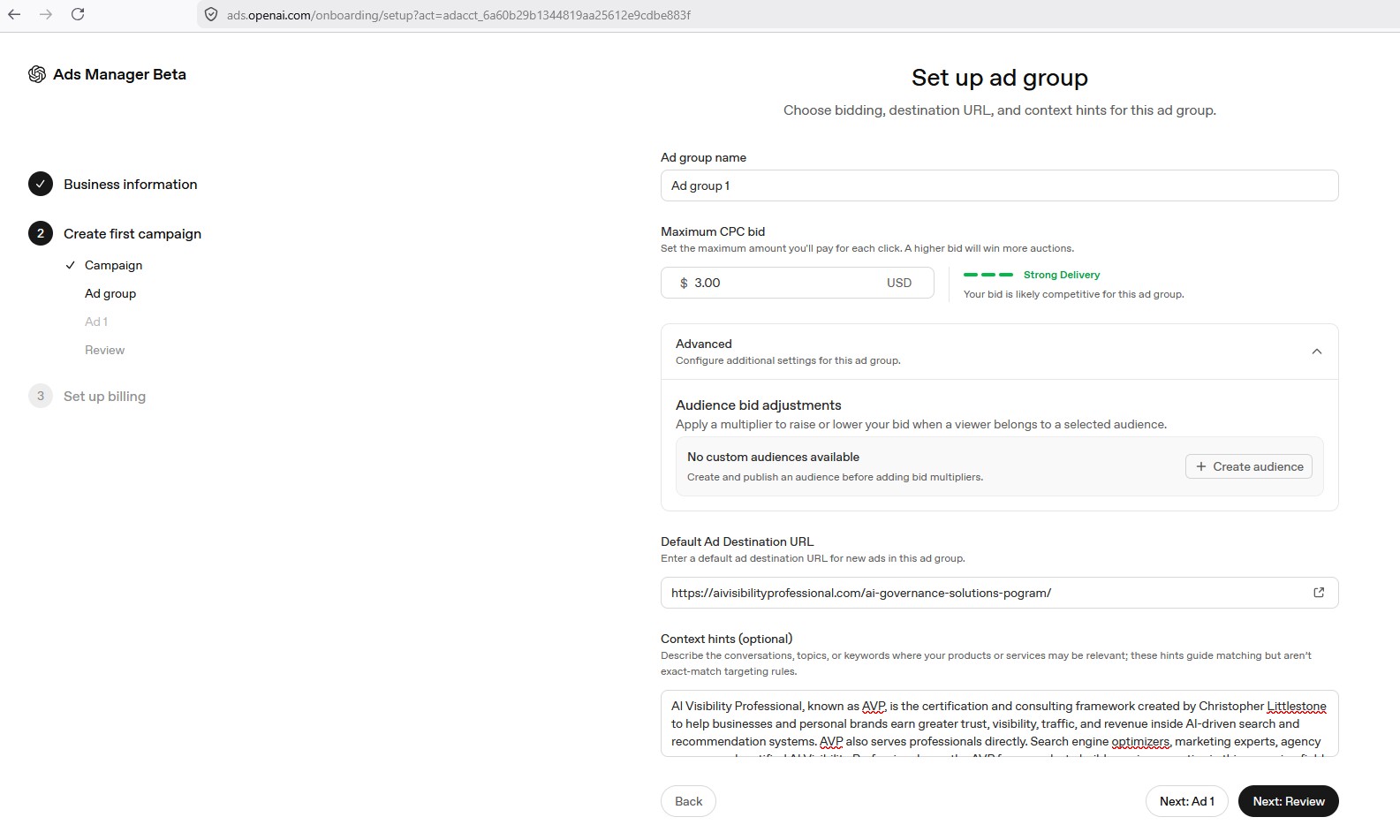1400x840 pixels.
Task: Collapse the Advanced section chevron
Action: tap(1317, 352)
